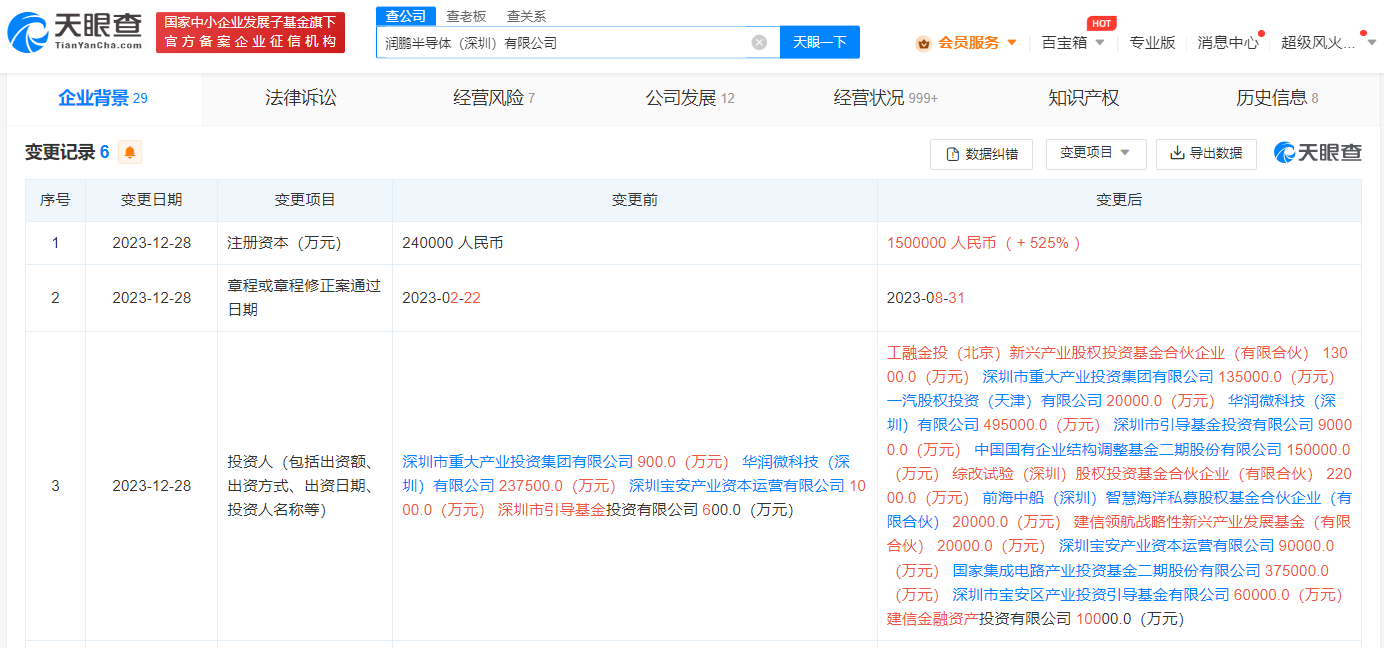Expand the 百宝箱 dropdown arrow
This screenshot has height=648, width=1384.
coord(1100,43)
